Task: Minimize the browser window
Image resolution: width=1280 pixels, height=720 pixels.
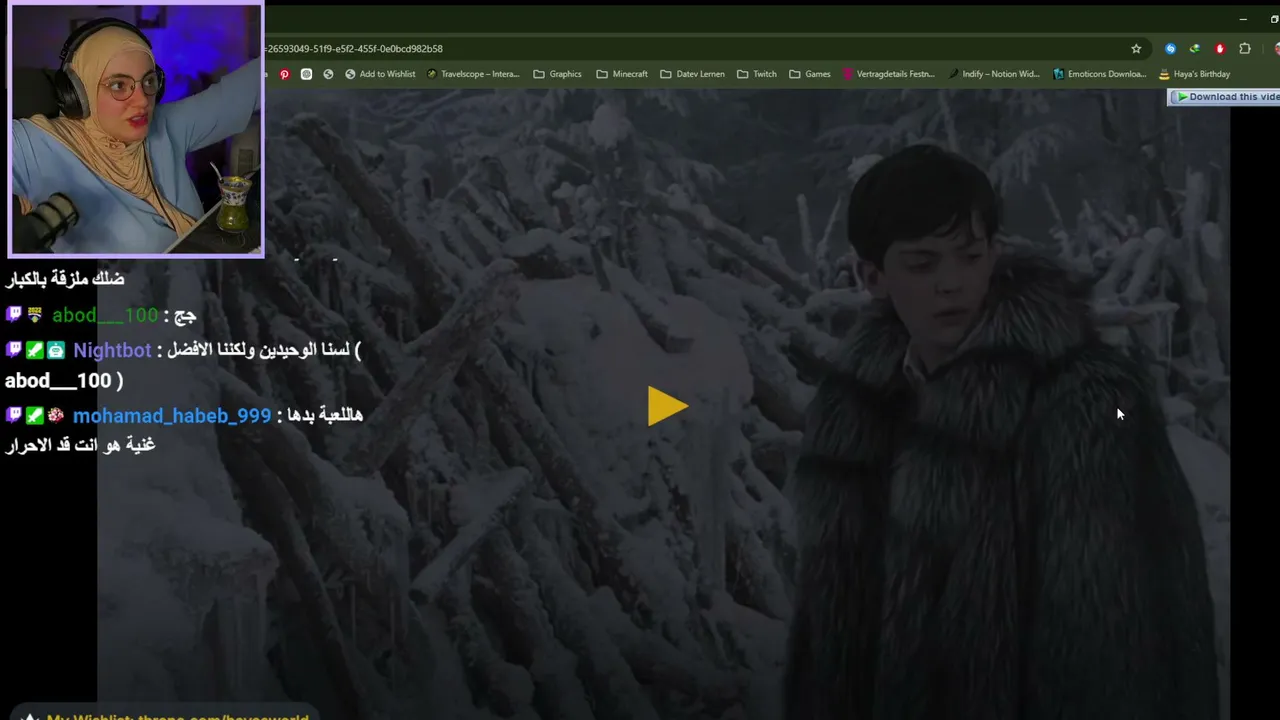Action: click(1243, 19)
